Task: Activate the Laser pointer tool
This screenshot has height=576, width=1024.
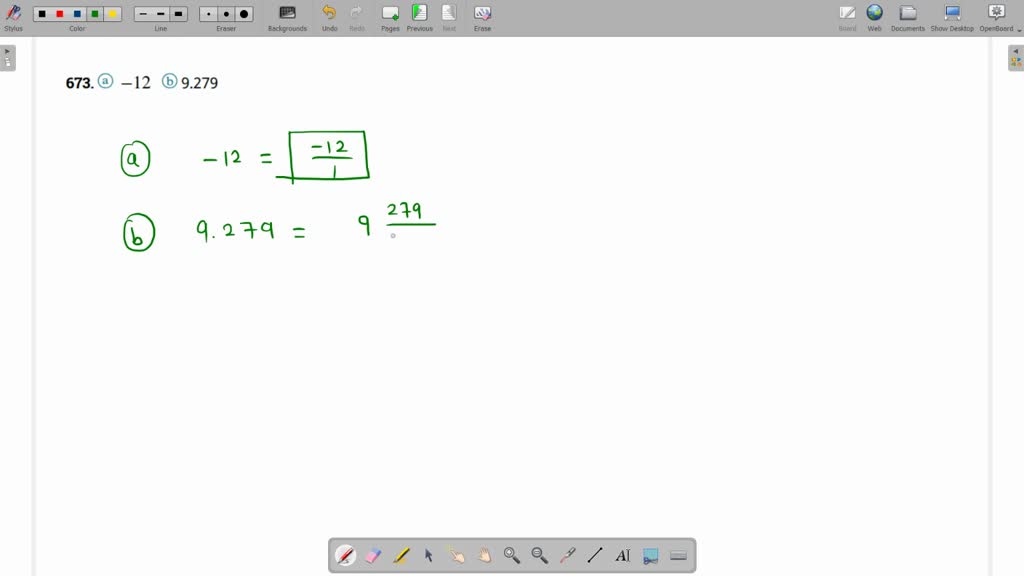Action: click(x=566, y=555)
